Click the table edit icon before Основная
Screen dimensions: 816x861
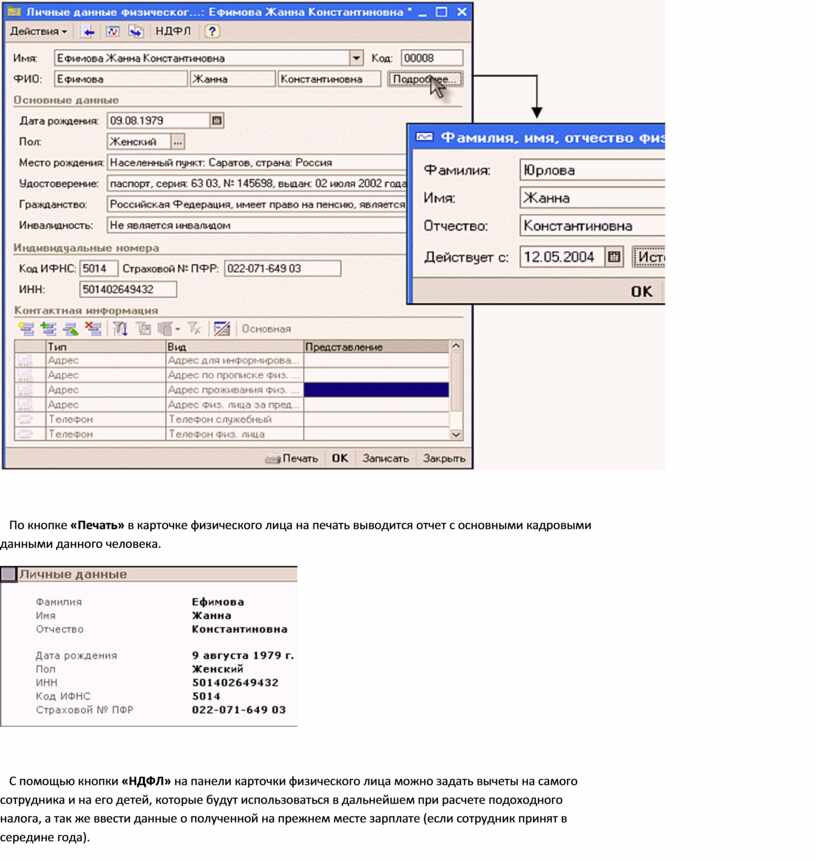tap(222, 329)
